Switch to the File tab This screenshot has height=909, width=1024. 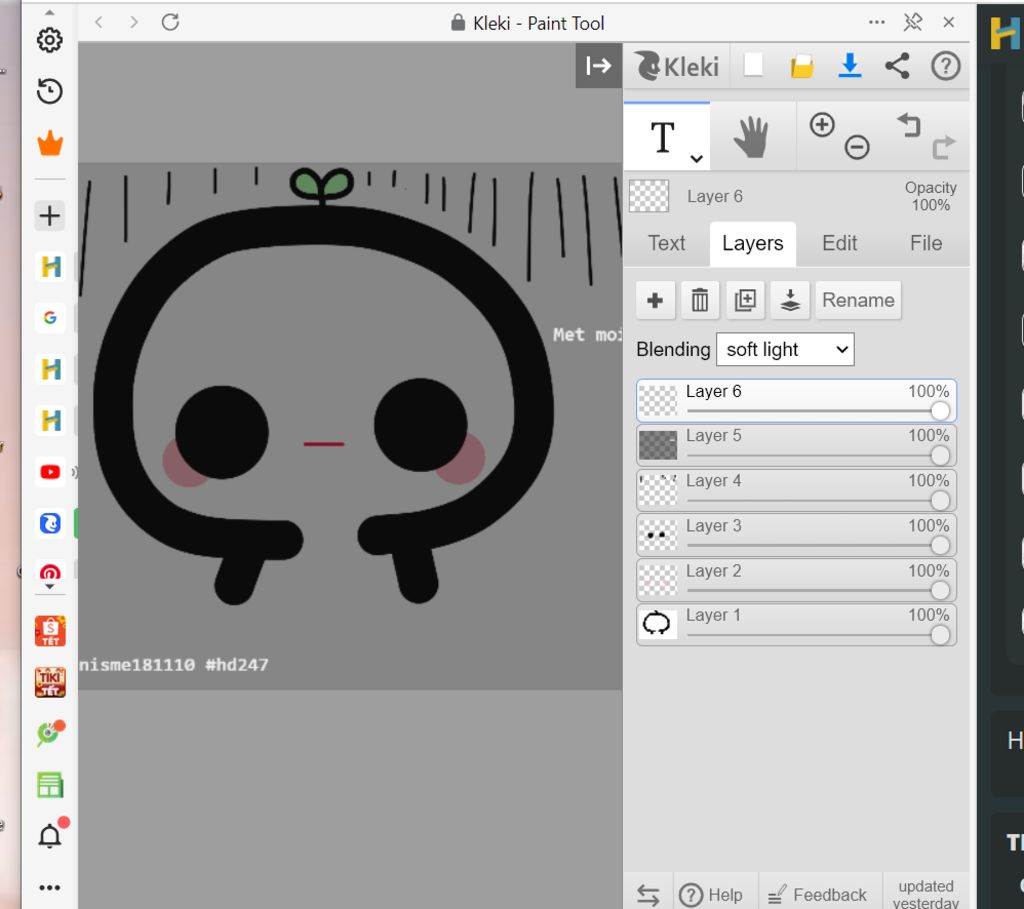[x=925, y=244]
